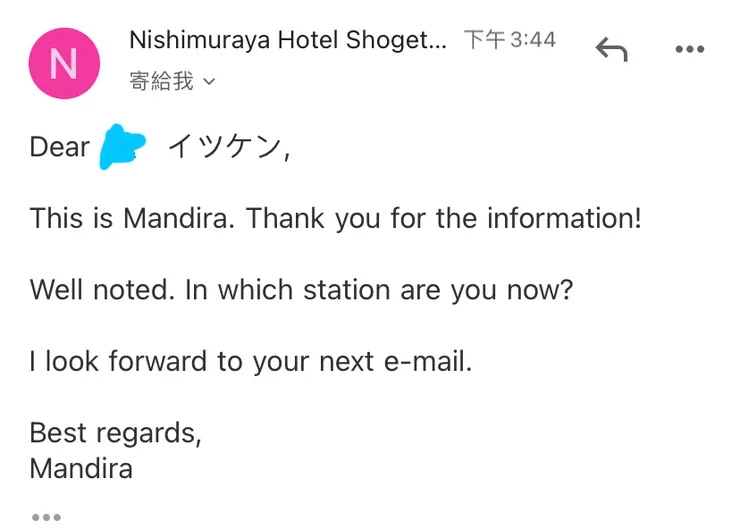Click the words "Well noted."
This screenshot has height=529, width=740.
102,290
